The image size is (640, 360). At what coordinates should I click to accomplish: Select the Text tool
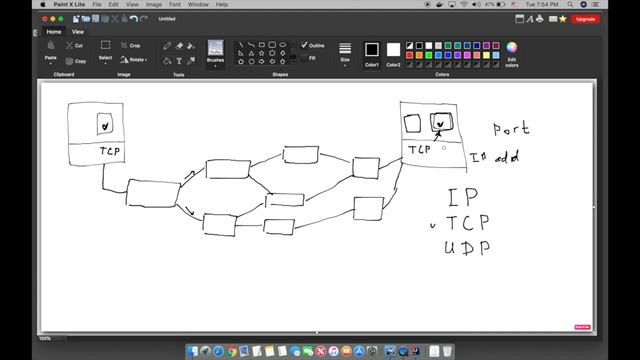(179, 61)
